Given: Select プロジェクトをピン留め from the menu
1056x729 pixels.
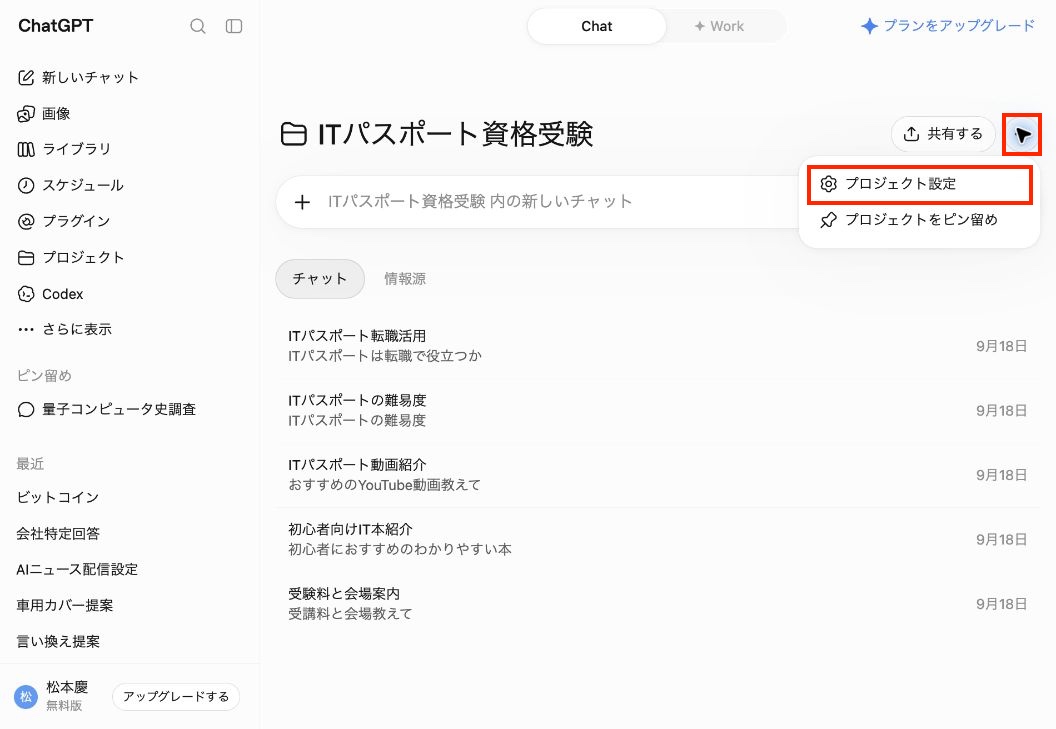Looking at the screenshot, I should 919,220.
